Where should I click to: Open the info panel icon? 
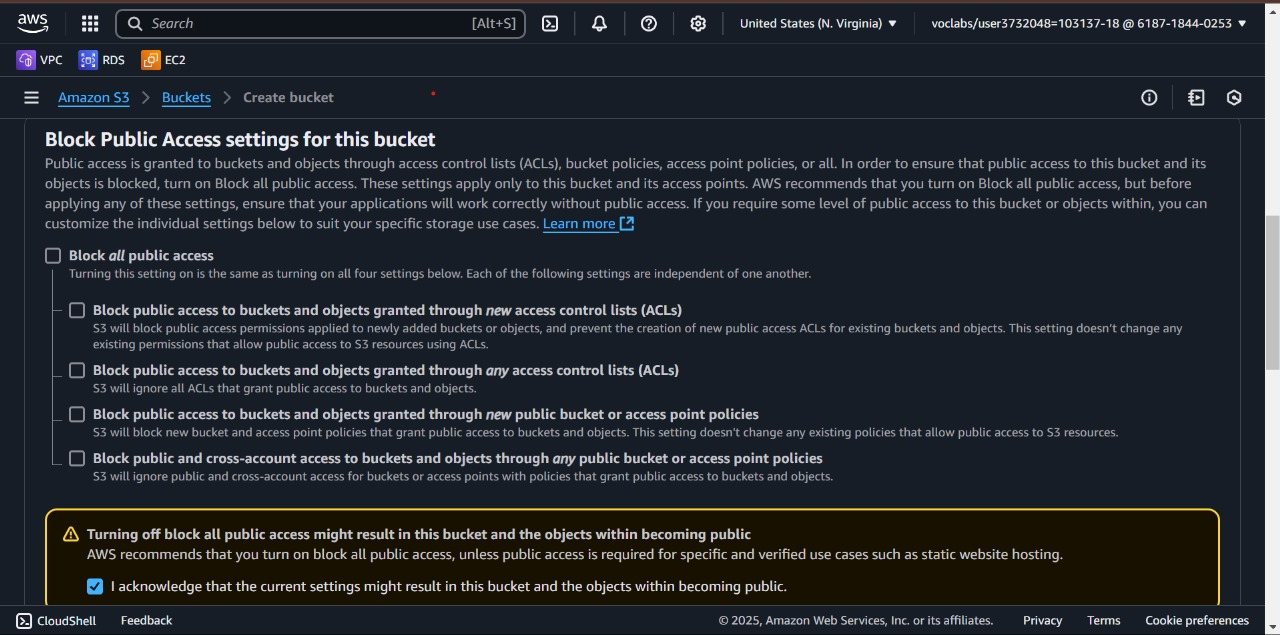(x=1149, y=98)
